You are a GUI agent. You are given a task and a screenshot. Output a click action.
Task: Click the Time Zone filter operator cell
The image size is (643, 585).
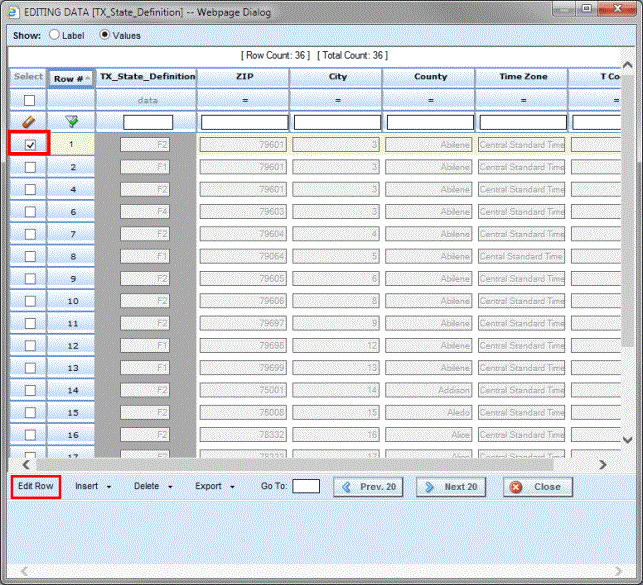point(522,100)
